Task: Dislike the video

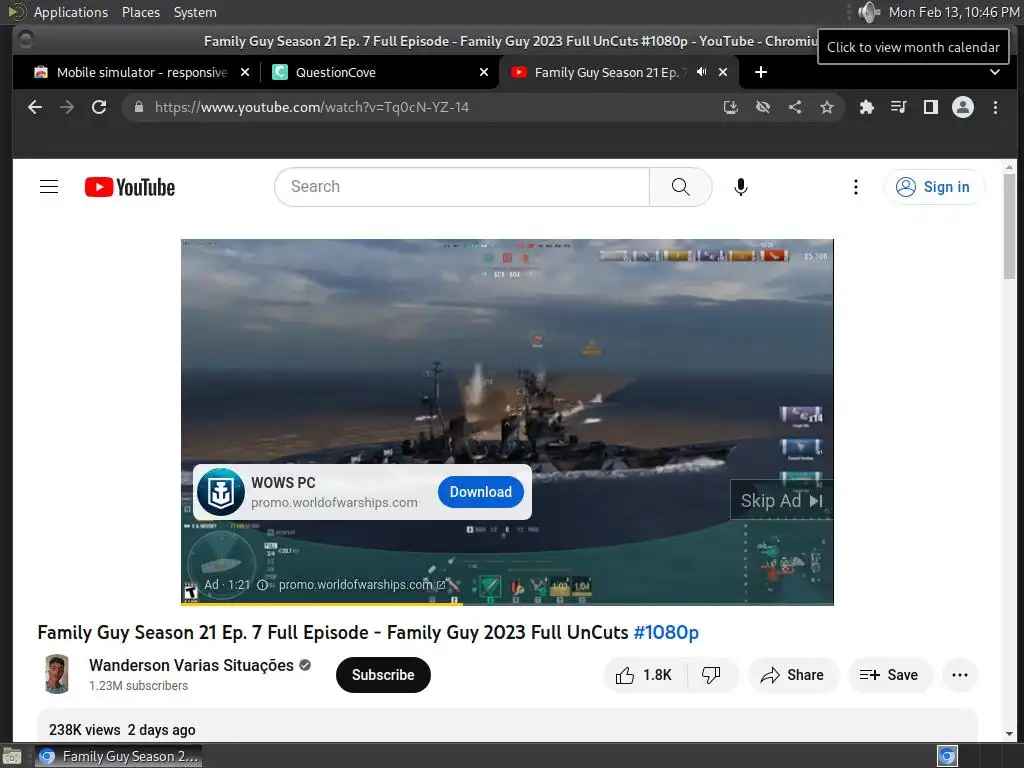Action: coord(711,675)
